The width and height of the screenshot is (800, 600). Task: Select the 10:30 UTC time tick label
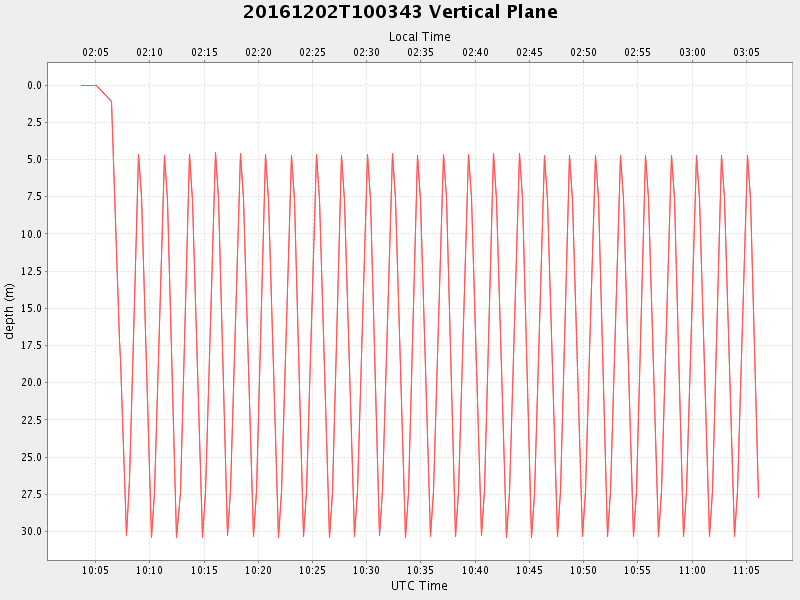[367, 570]
